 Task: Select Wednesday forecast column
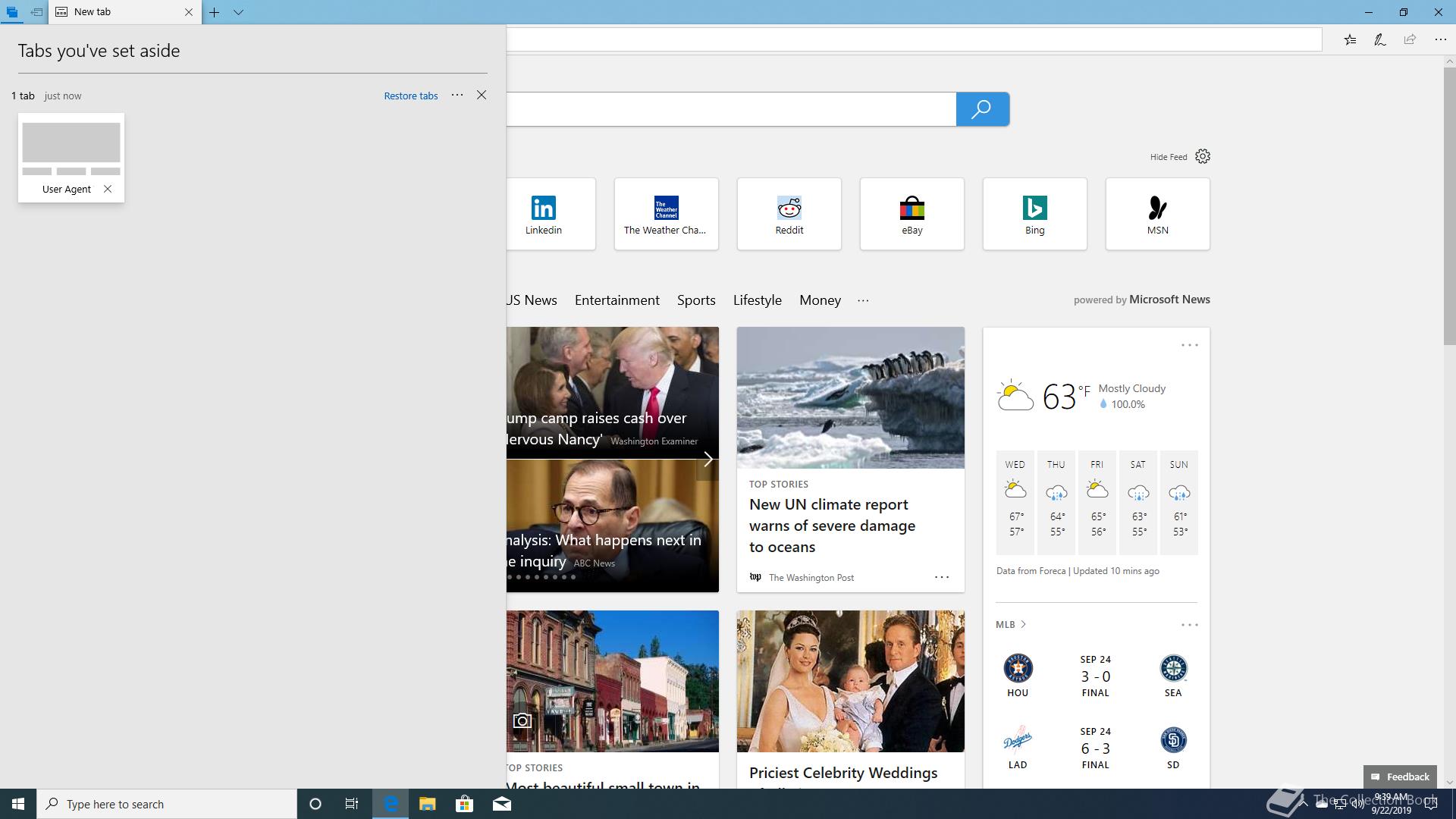pos(1015,502)
